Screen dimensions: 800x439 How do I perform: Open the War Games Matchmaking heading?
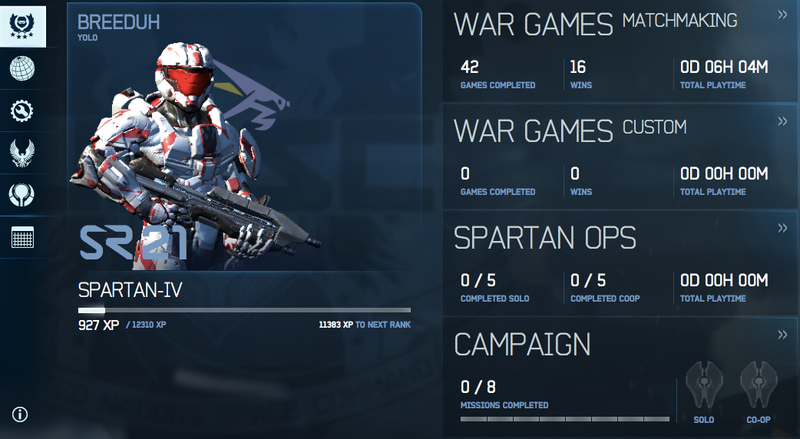pos(595,24)
